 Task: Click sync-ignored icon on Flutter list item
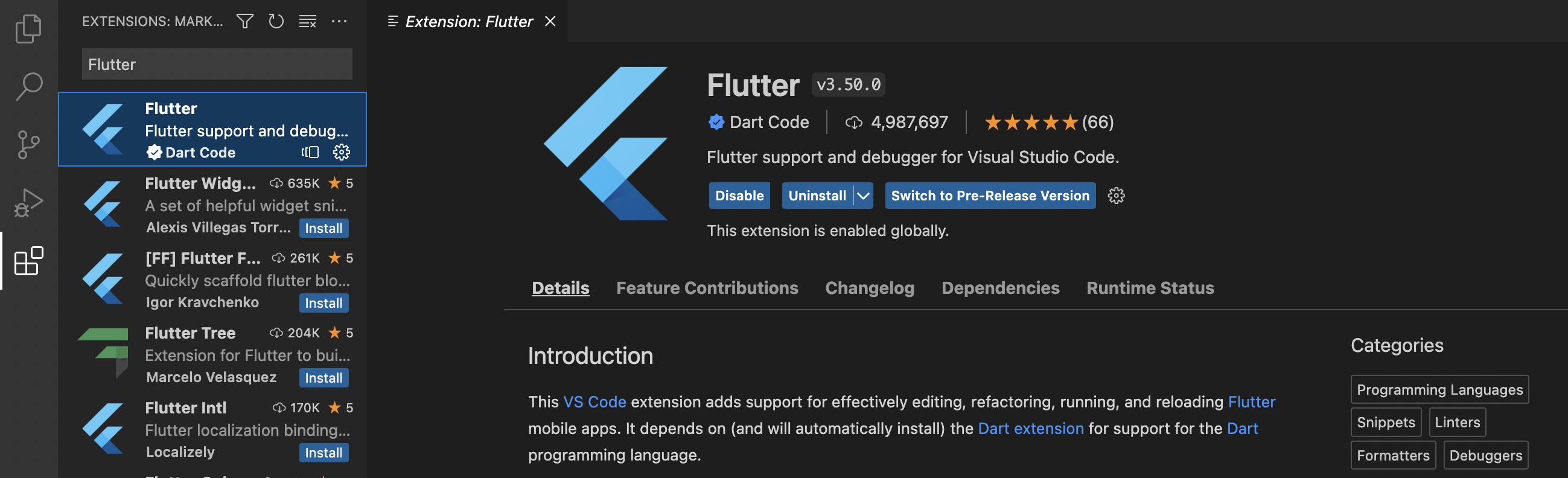tap(310, 152)
